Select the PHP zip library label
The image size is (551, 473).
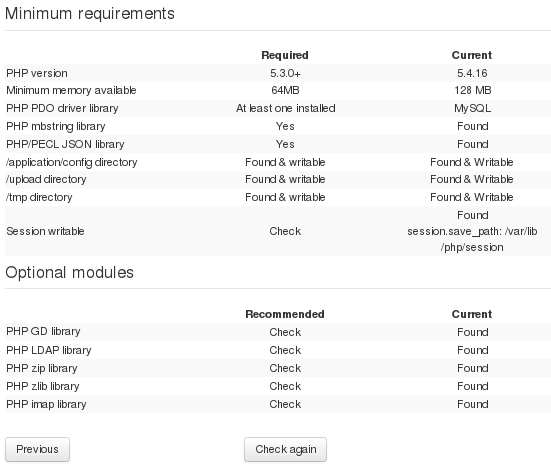point(42,368)
